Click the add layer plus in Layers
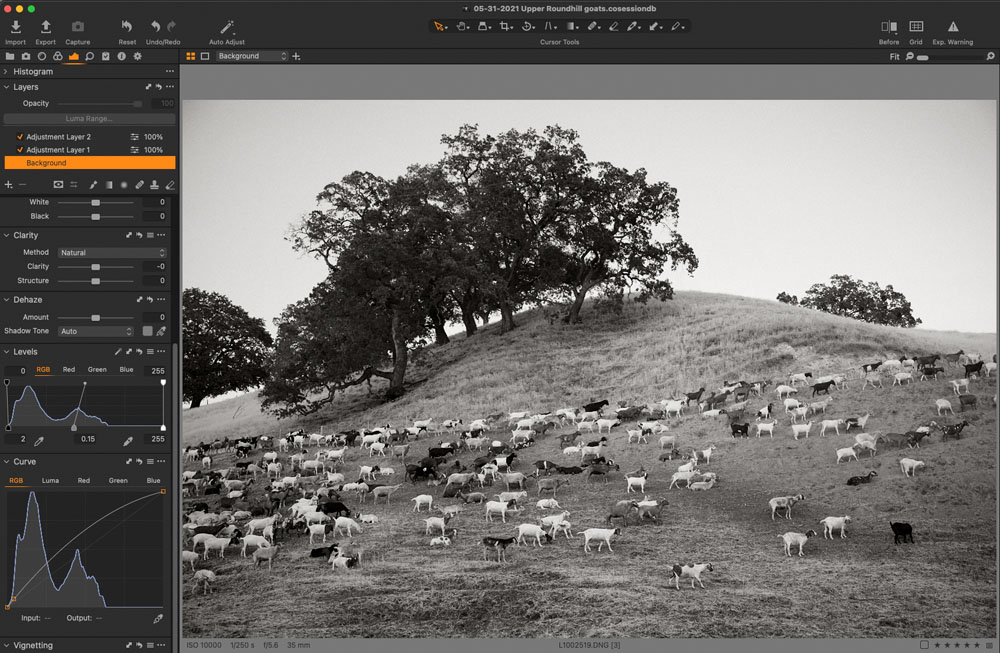 coord(8,184)
